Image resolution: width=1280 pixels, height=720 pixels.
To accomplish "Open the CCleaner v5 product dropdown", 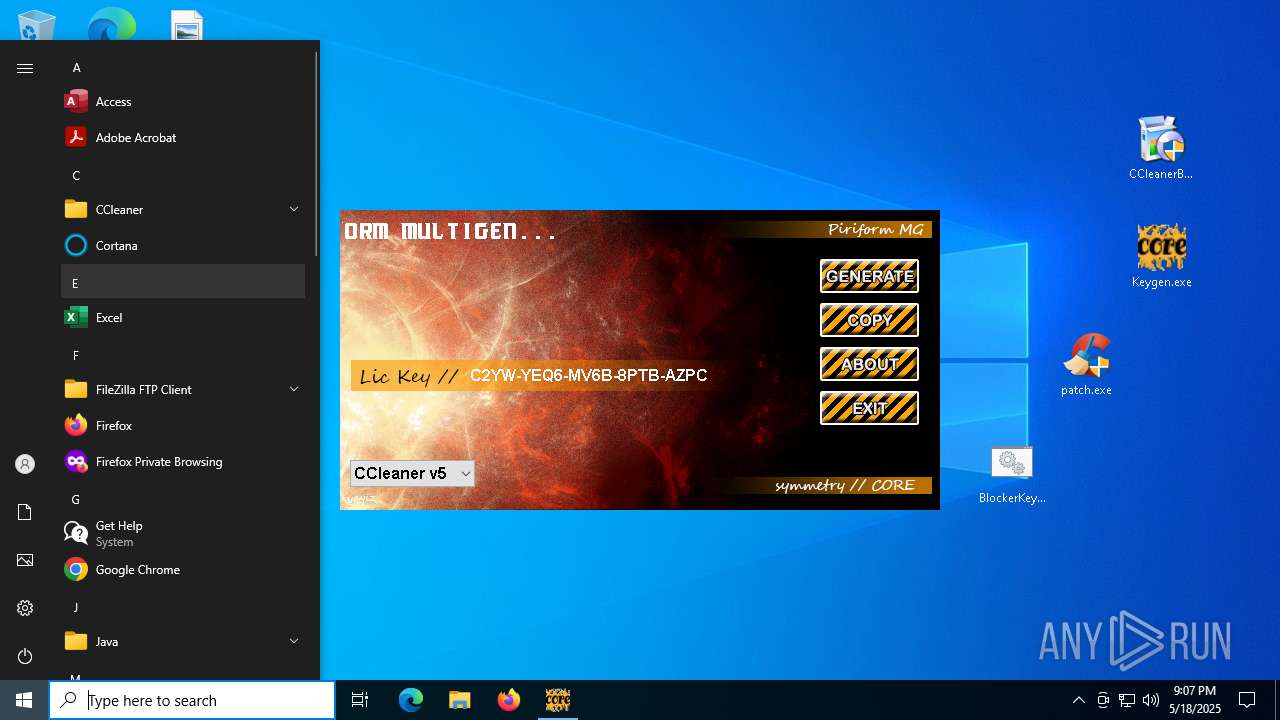I will click(x=412, y=474).
